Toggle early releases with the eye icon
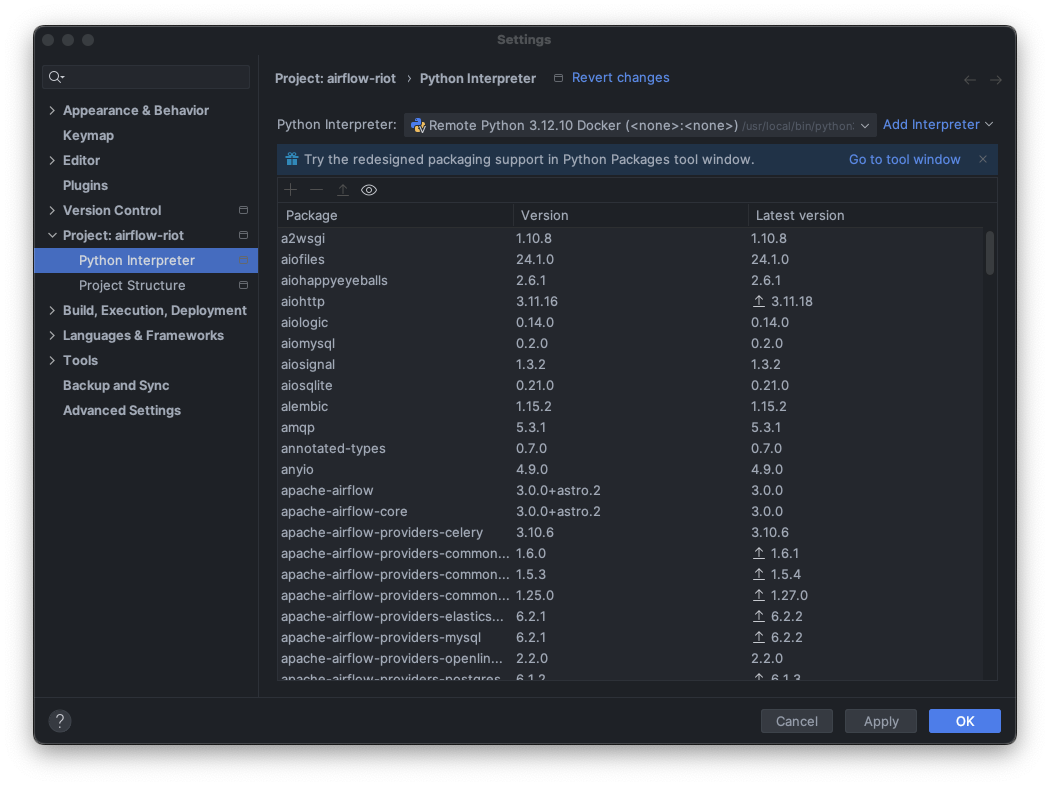This screenshot has width=1050, height=786. coord(368,189)
